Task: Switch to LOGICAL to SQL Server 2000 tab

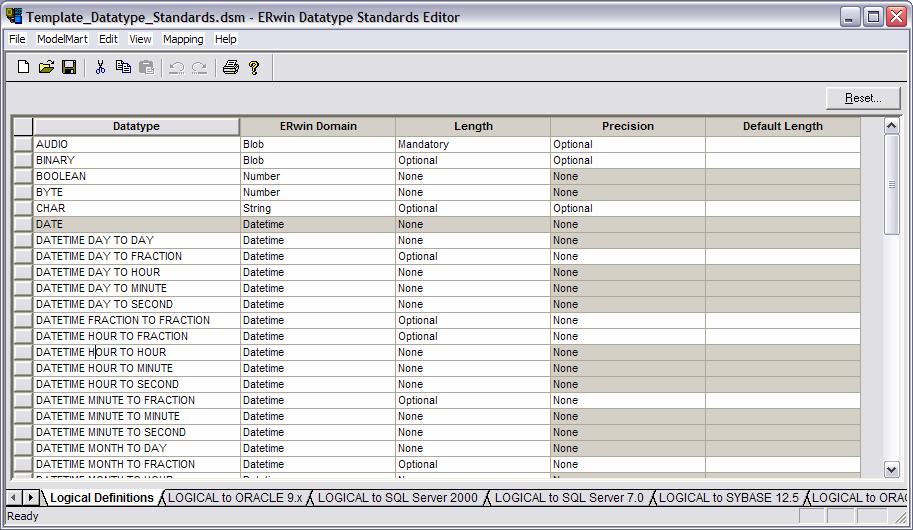Action: tap(397, 497)
